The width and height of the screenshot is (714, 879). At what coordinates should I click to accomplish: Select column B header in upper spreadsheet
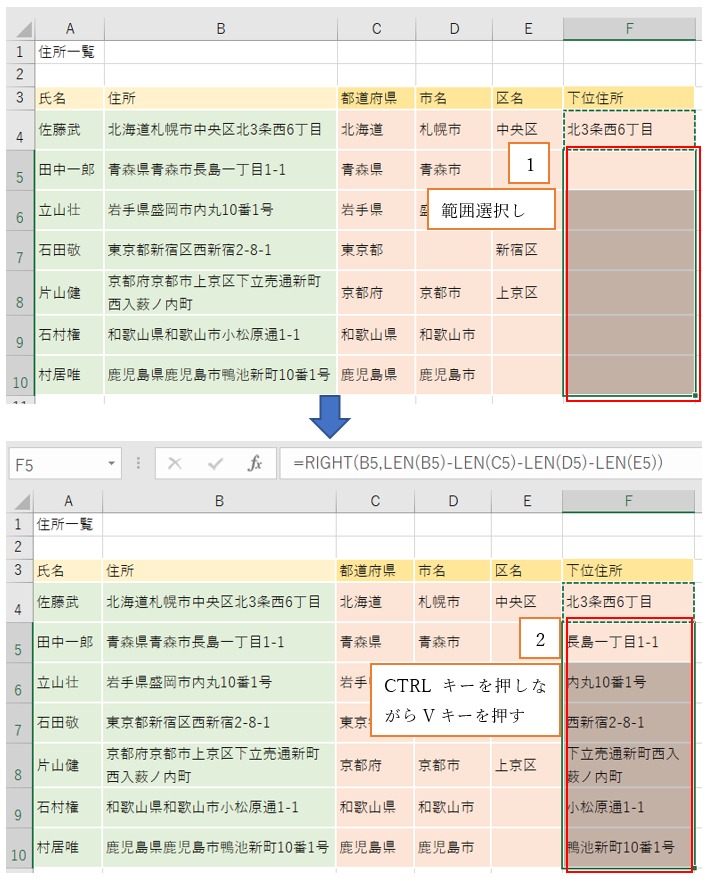pyautogui.click(x=220, y=29)
